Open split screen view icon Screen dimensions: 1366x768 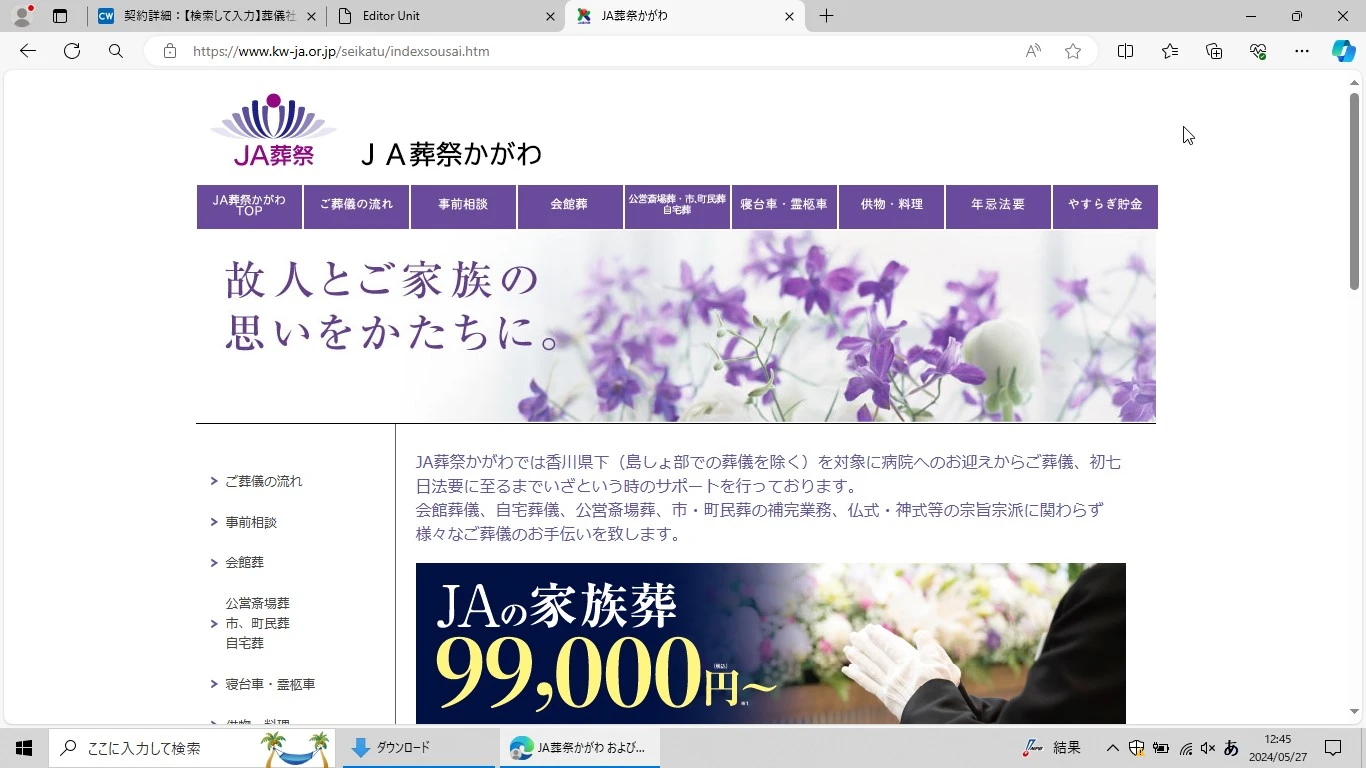(x=1125, y=51)
